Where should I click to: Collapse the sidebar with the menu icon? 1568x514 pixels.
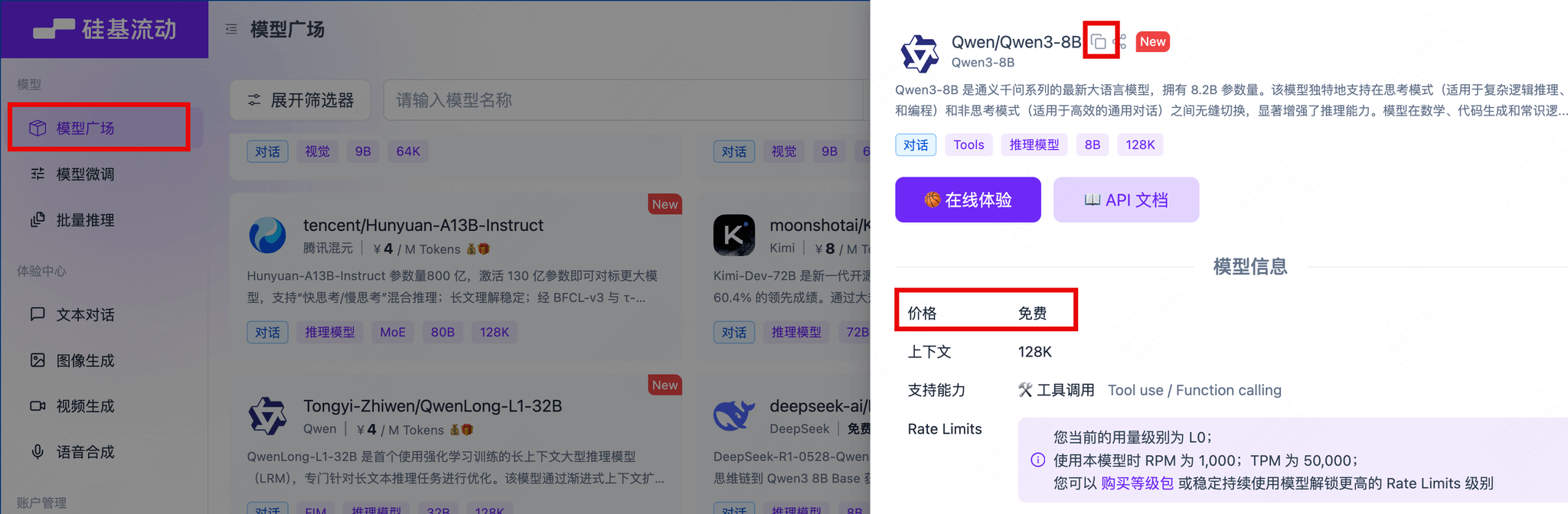(x=231, y=29)
